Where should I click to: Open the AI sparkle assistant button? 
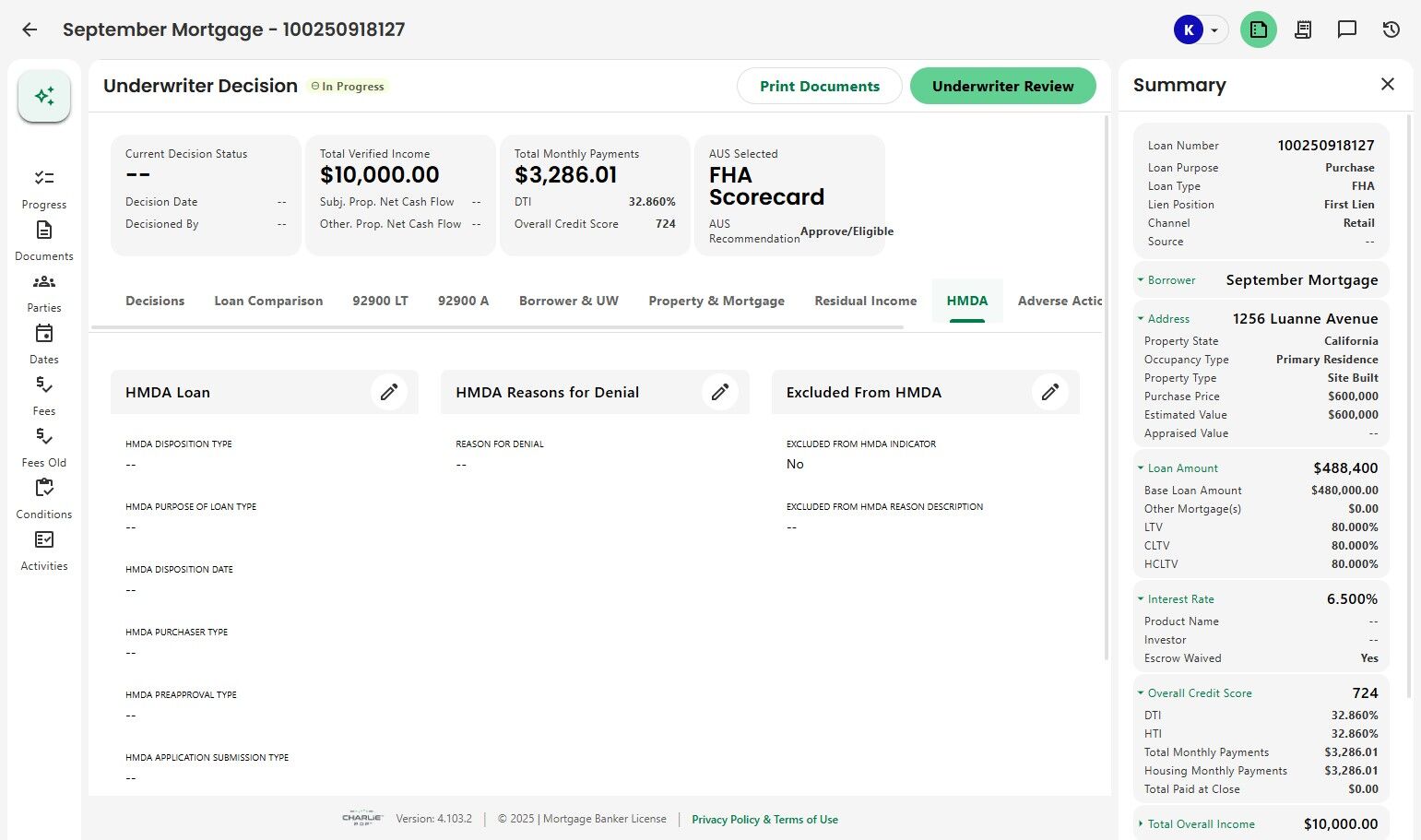tap(44, 96)
